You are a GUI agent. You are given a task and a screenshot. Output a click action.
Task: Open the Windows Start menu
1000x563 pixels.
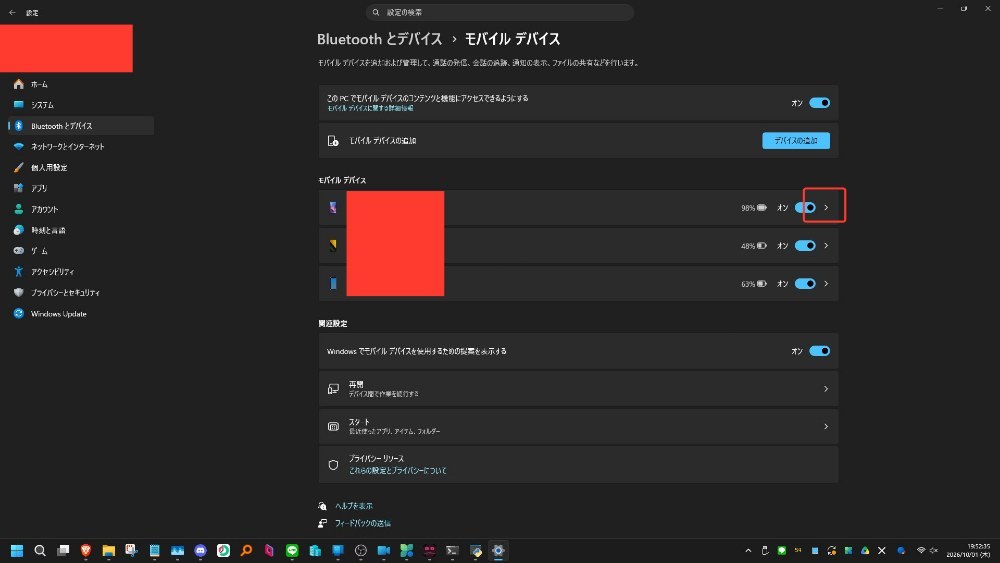[x=17, y=550]
